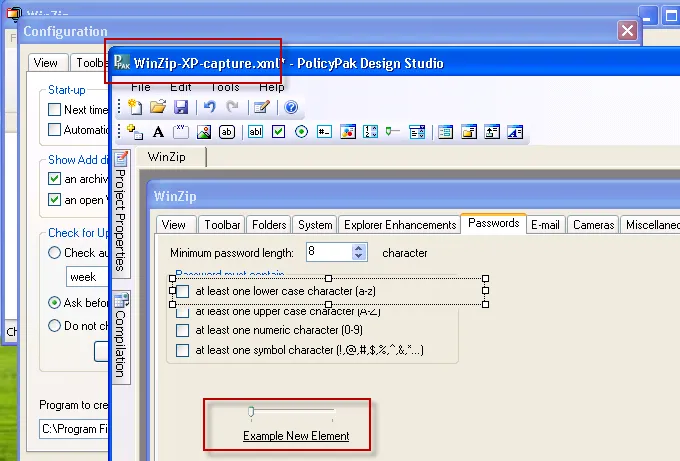Open the Explorer Enhancements tab
This screenshot has height=461, width=680.
(400, 225)
